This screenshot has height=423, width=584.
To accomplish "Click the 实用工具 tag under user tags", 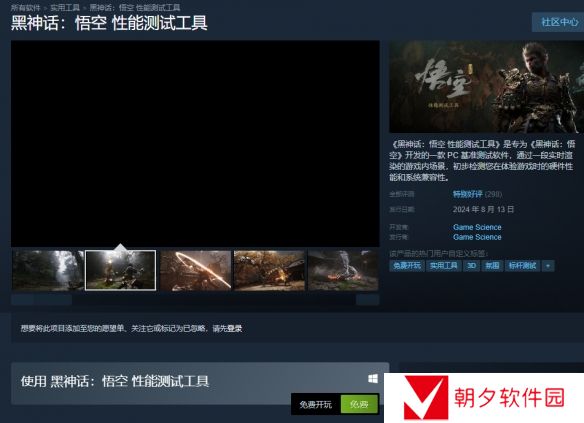I will [x=443, y=265].
